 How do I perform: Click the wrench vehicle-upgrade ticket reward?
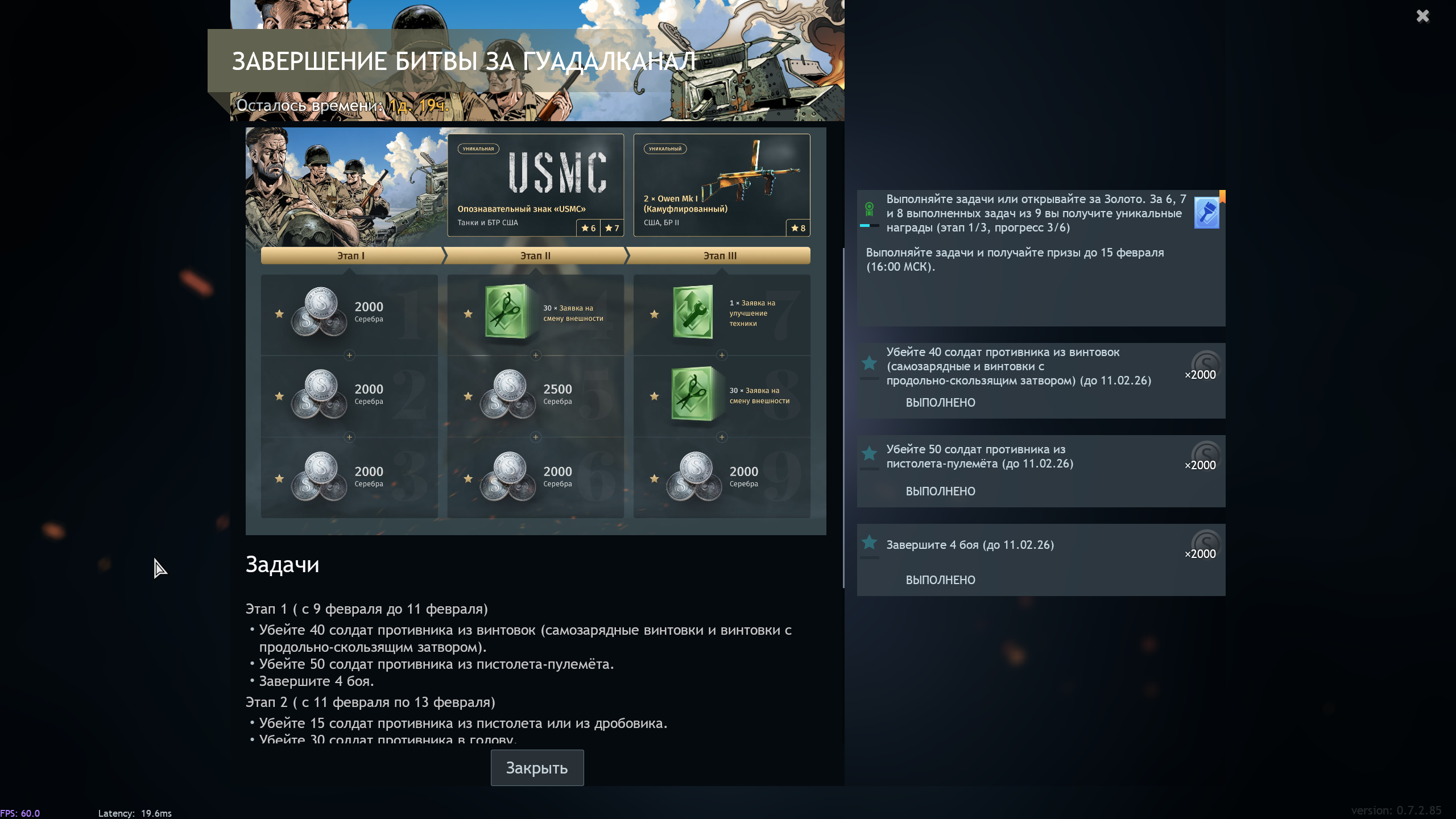[x=692, y=312]
